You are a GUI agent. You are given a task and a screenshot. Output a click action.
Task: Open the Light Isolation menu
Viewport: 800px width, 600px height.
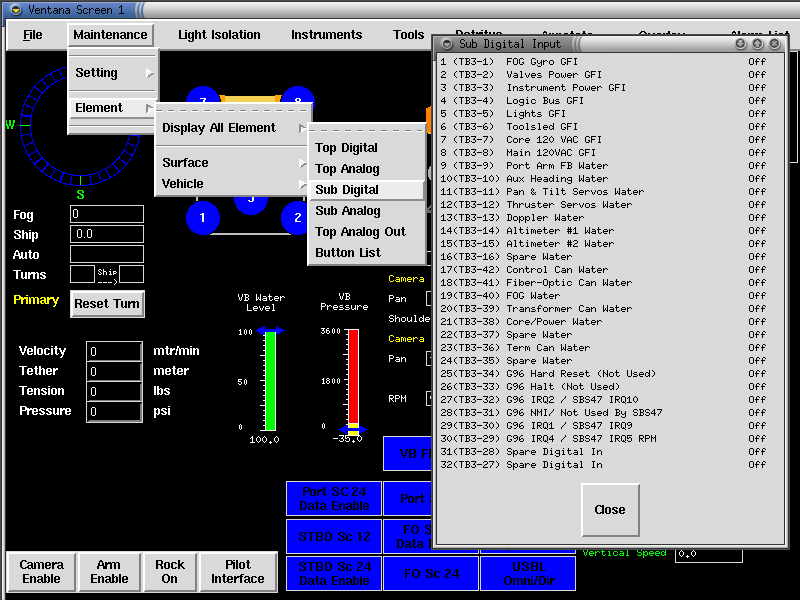[219, 35]
